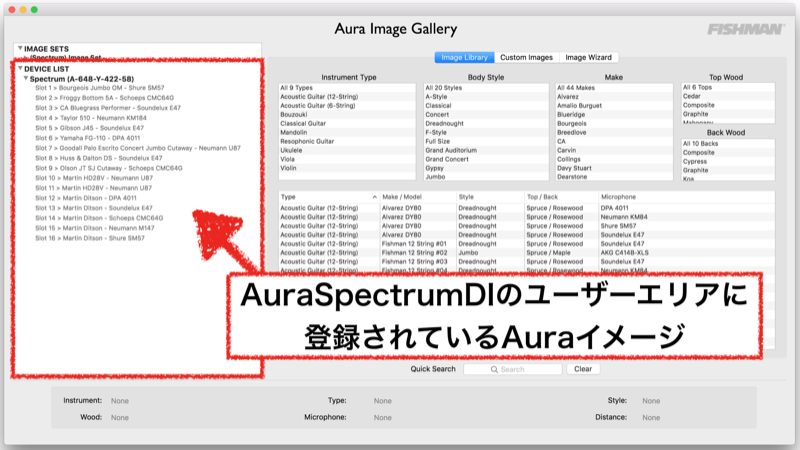
Task: Select Fishman 12 String #02 Jumbo row
Action: [527, 253]
